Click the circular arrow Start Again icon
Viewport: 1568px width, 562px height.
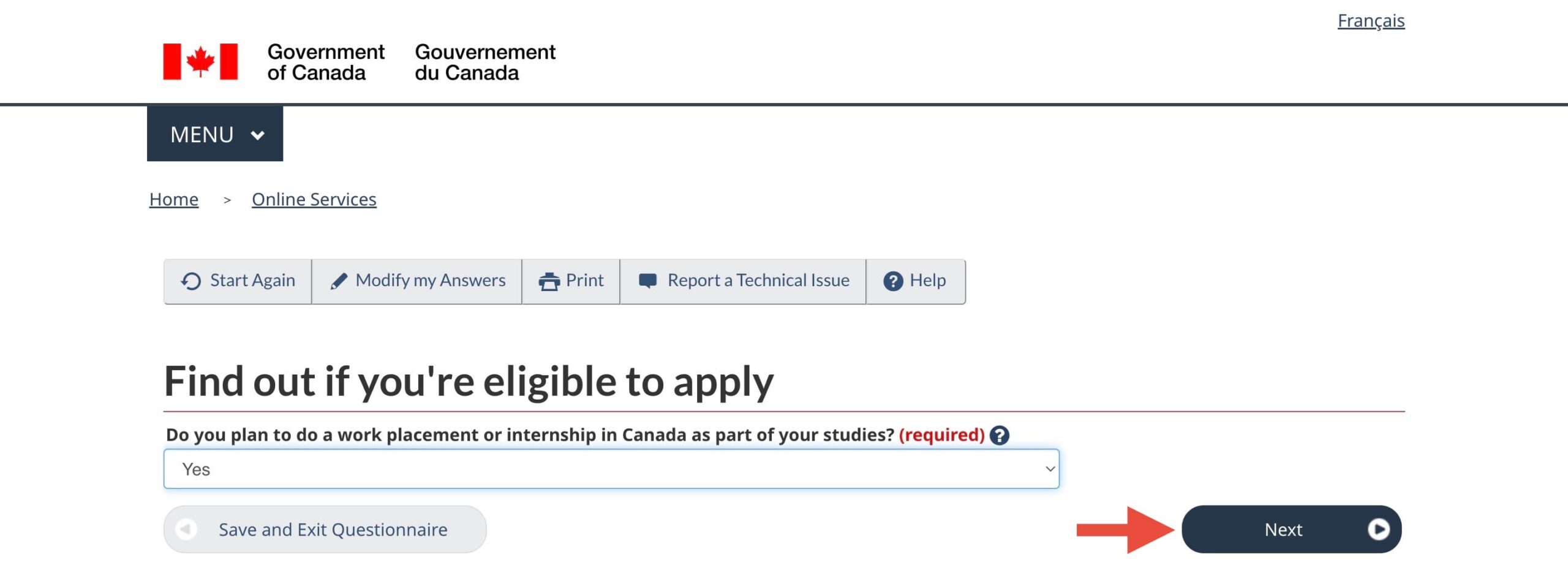(190, 281)
